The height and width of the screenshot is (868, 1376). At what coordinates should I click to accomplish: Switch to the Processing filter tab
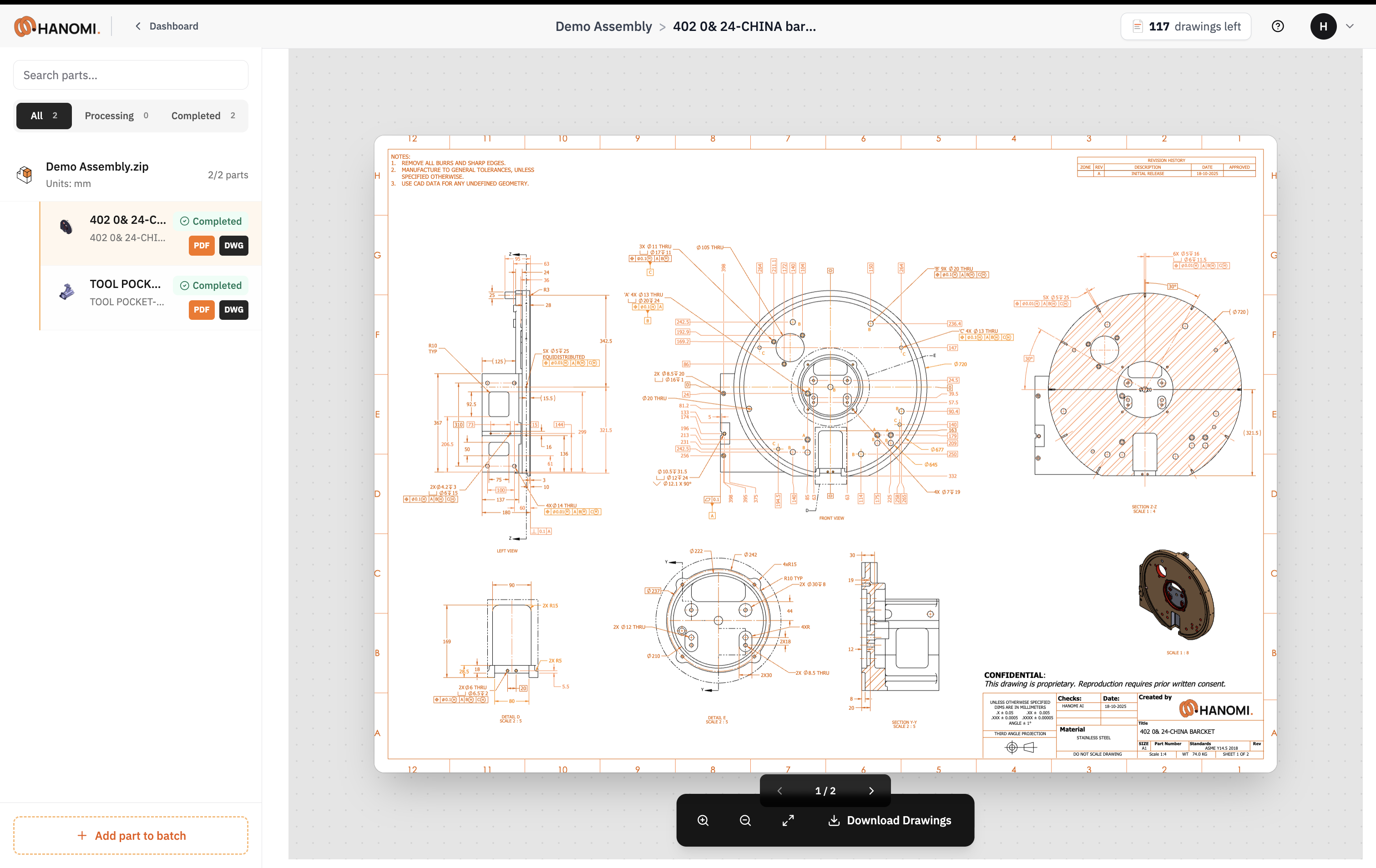[x=116, y=116]
